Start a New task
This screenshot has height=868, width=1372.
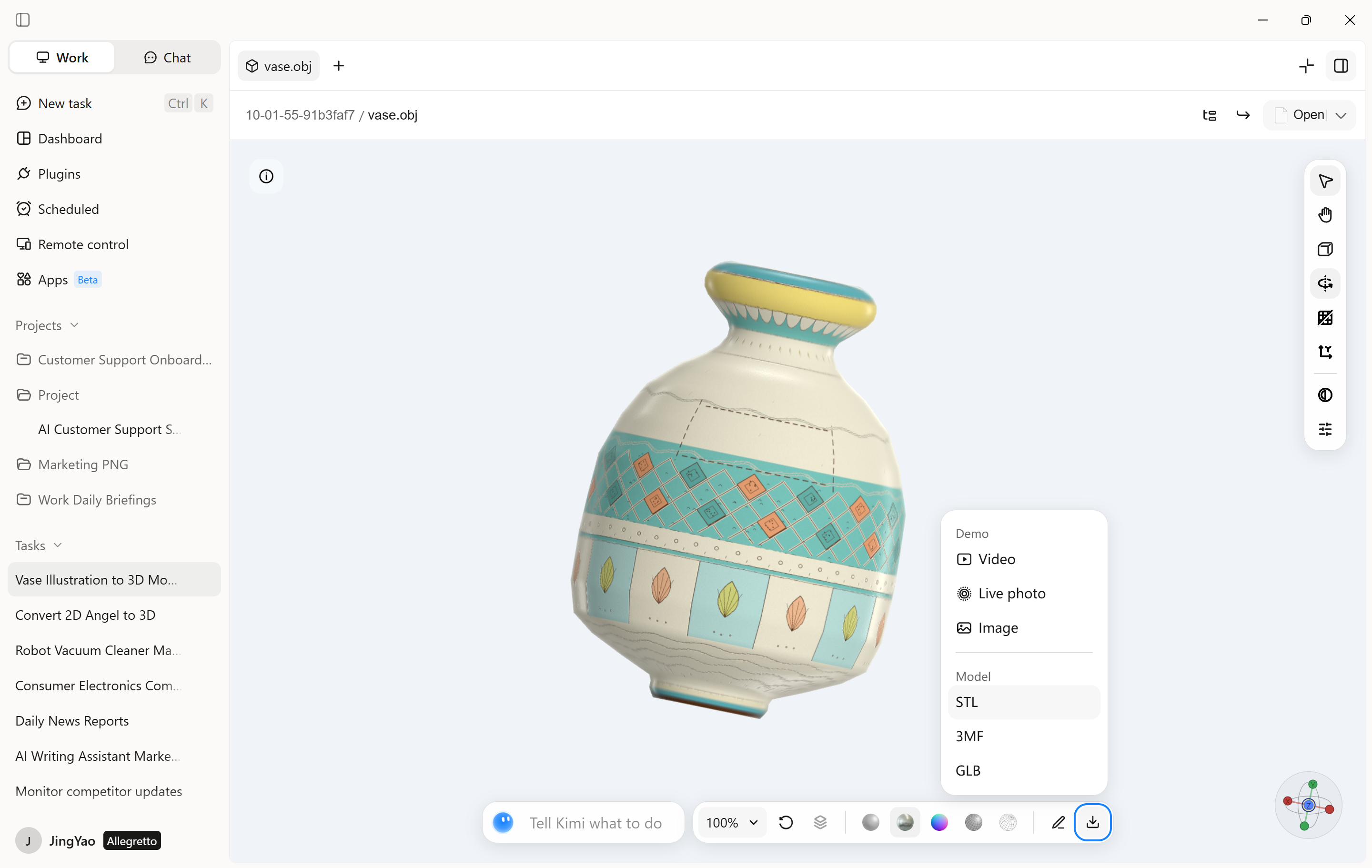[114, 103]
